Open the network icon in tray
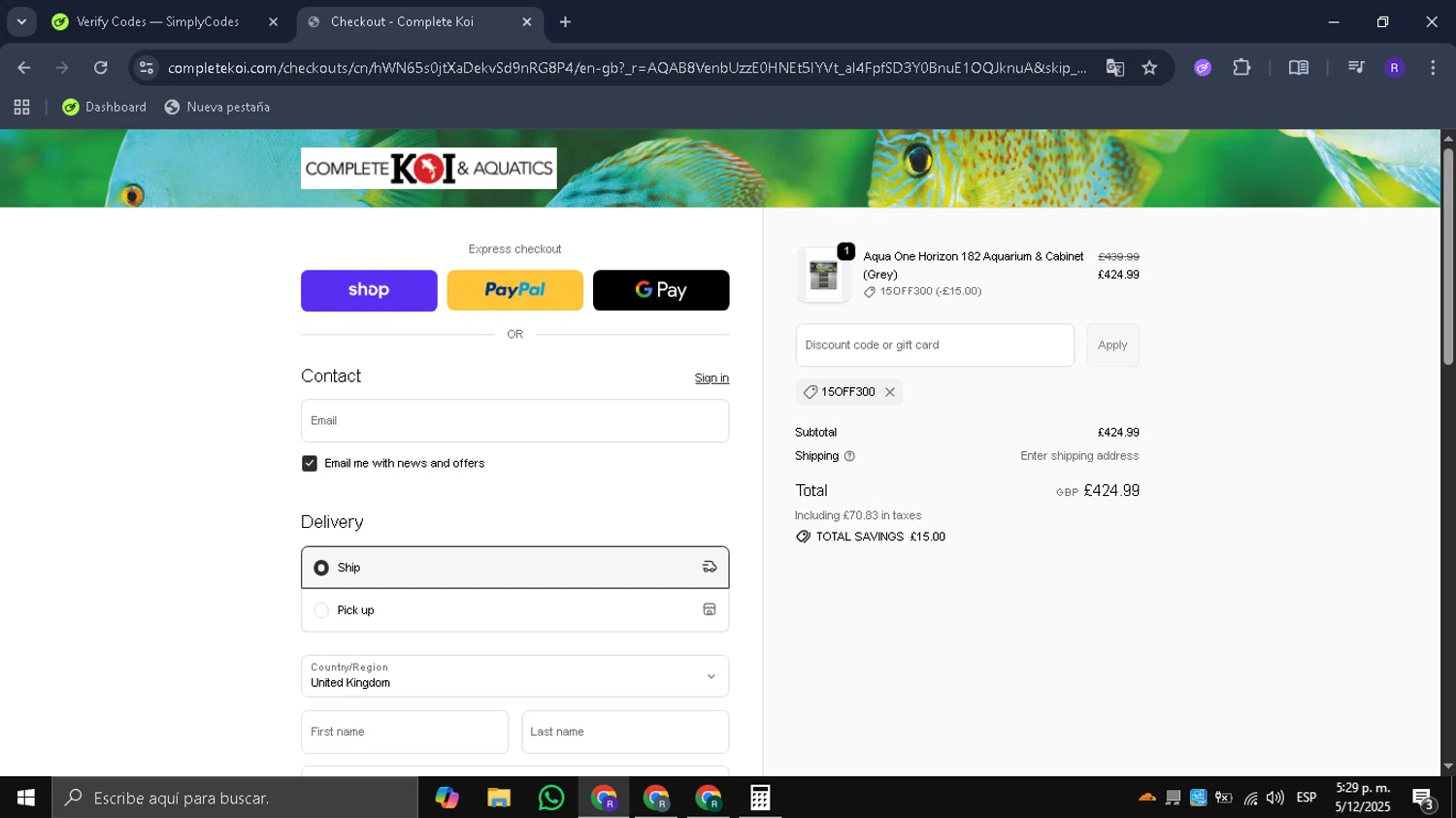Viewport: 1456px width, 818px height. click(1250, 798)
